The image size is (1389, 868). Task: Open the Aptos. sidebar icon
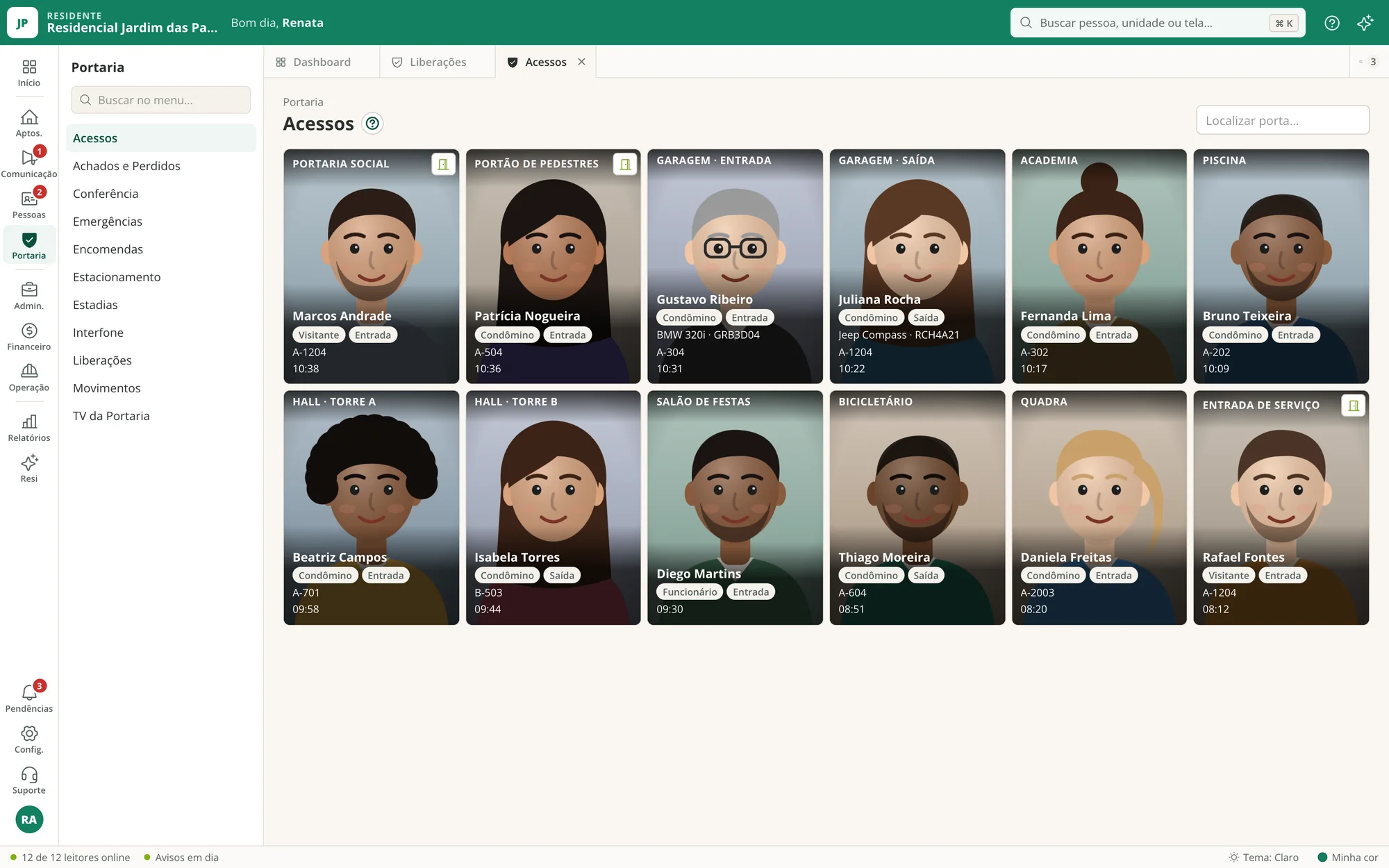[28, 124]
